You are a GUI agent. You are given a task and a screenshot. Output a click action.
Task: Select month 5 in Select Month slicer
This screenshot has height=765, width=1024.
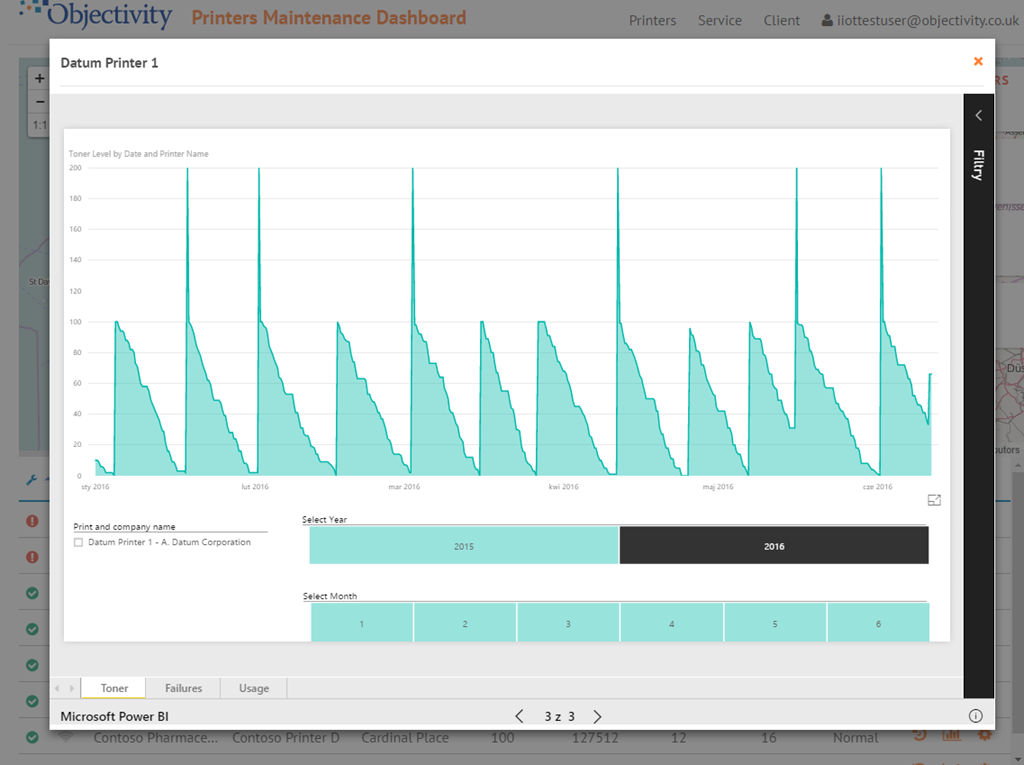[775, 623]
